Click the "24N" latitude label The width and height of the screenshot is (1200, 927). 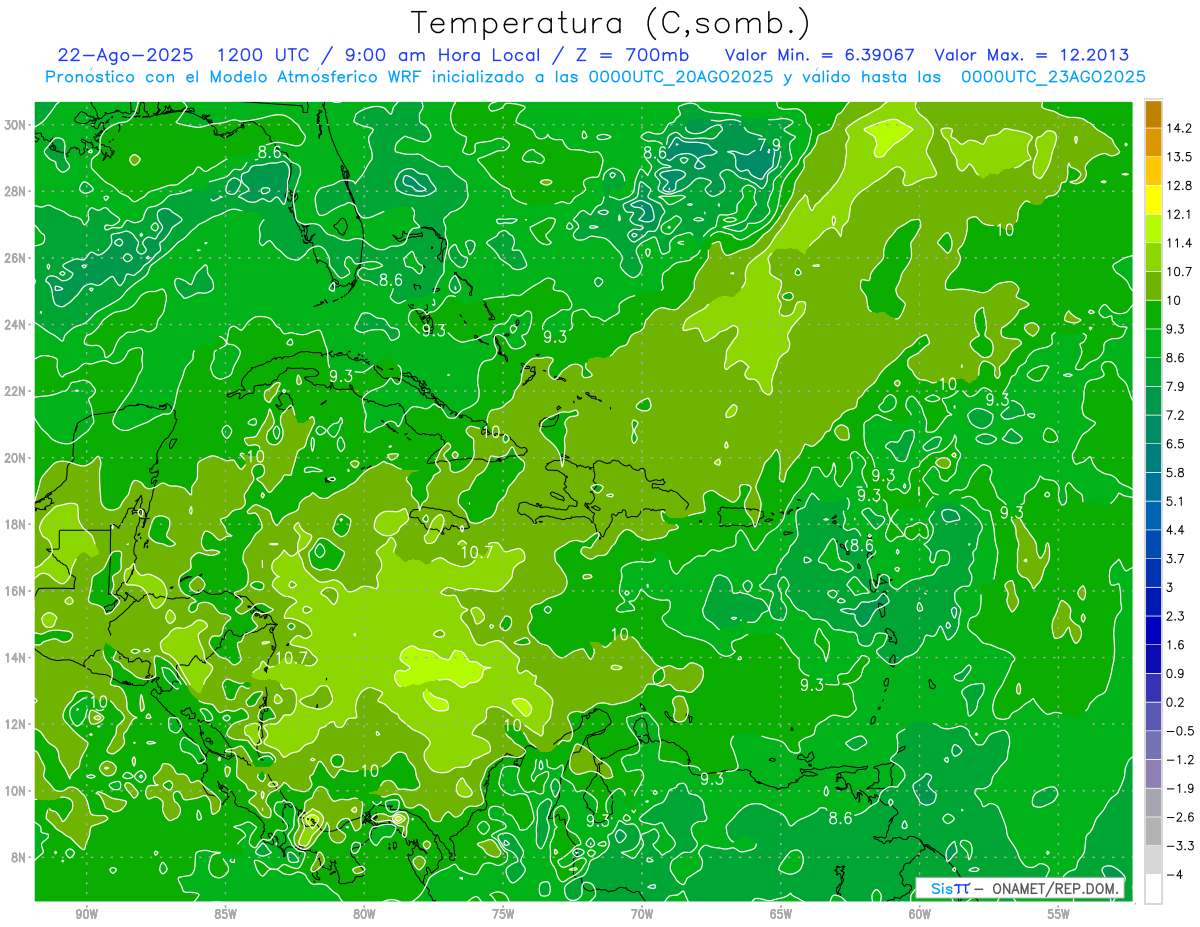point(16,325)
